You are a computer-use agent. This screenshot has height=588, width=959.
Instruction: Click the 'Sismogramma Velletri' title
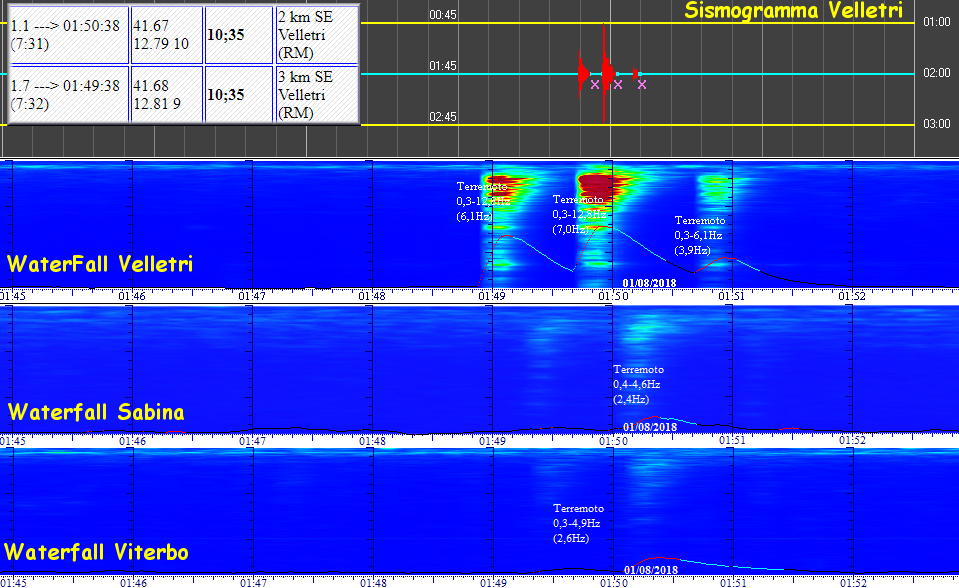click(x=793, y=10)
